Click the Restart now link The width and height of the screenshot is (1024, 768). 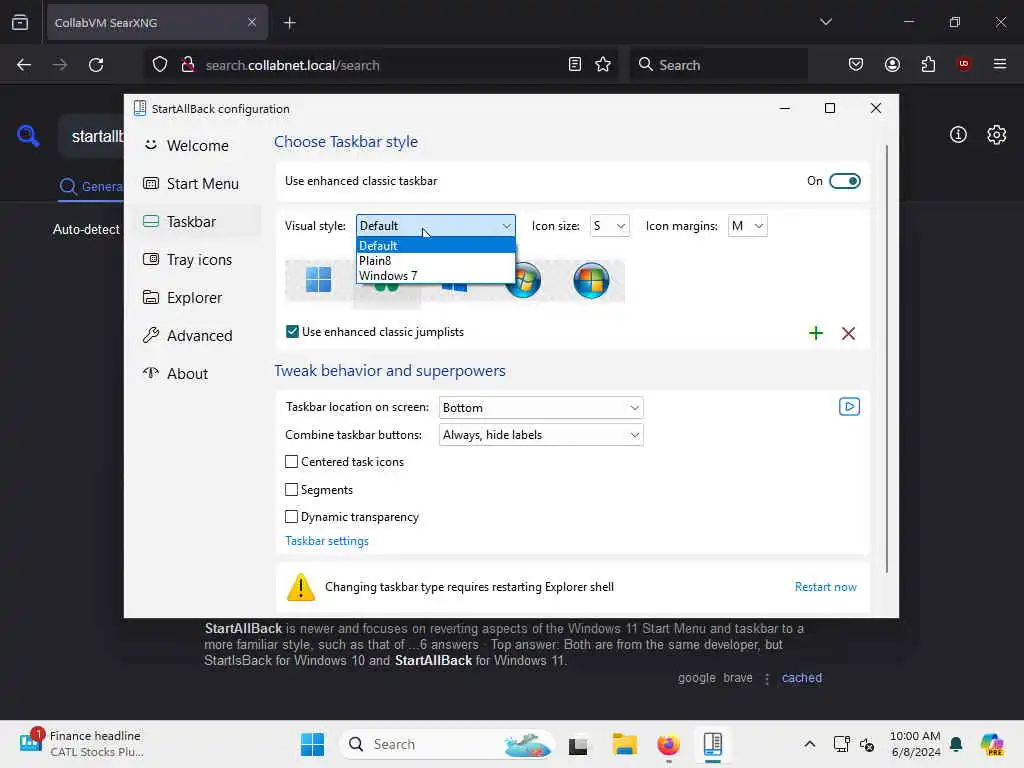point(825,586)
